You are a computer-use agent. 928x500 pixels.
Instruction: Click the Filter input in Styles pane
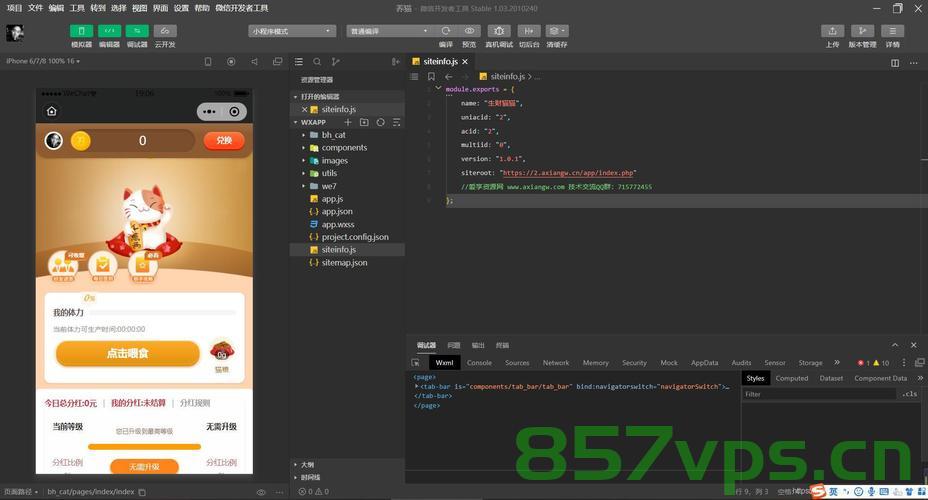tap(820, 394)
